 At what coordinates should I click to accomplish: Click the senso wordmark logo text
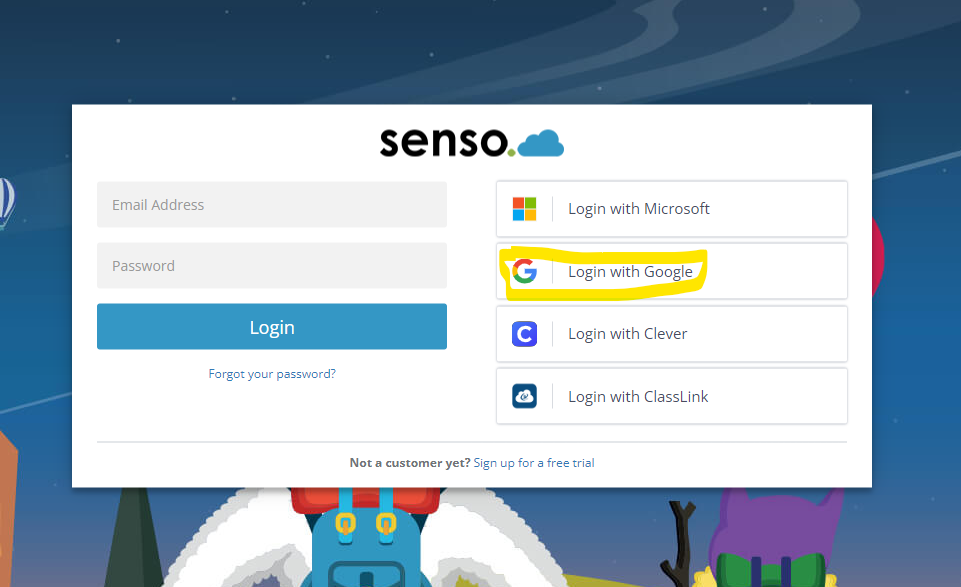point(444,142)
